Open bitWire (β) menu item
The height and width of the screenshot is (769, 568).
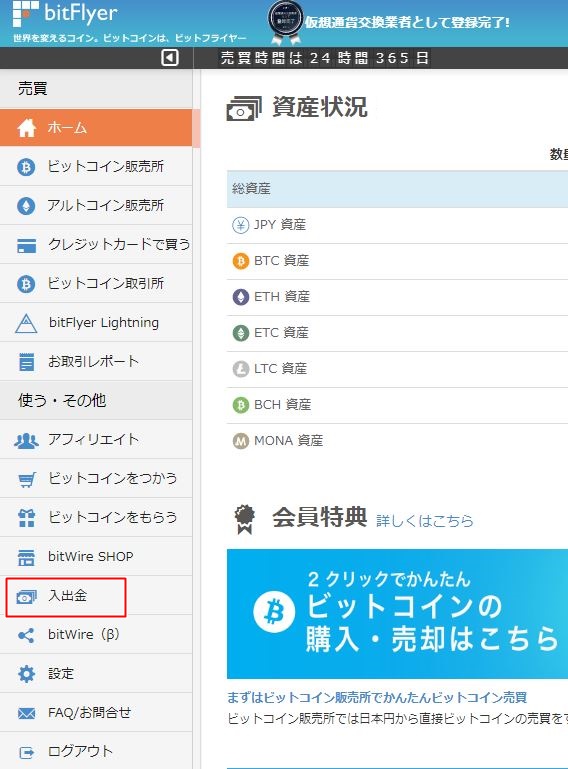pos(96,635)
